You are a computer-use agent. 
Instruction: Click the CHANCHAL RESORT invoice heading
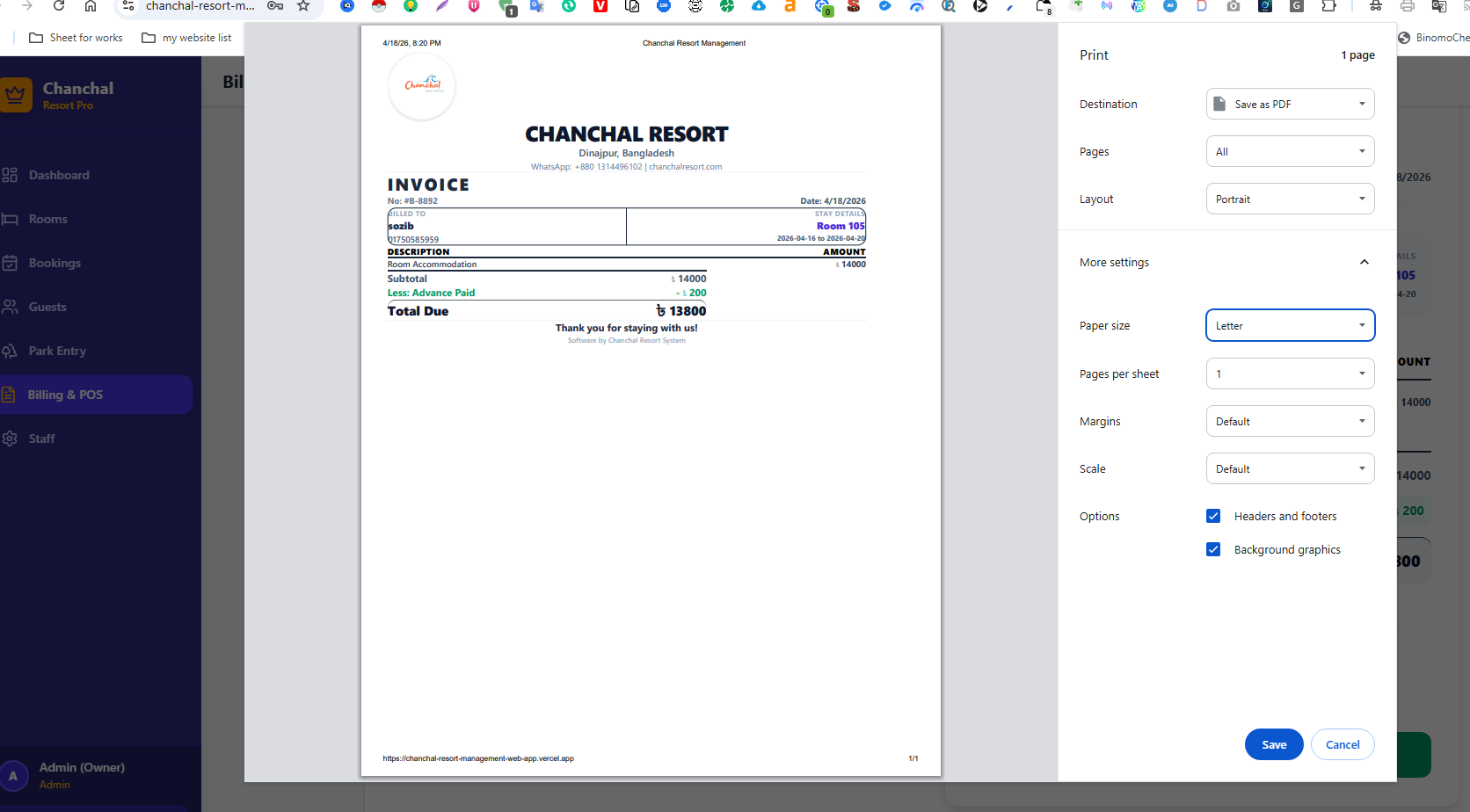(x=627, y=134)
